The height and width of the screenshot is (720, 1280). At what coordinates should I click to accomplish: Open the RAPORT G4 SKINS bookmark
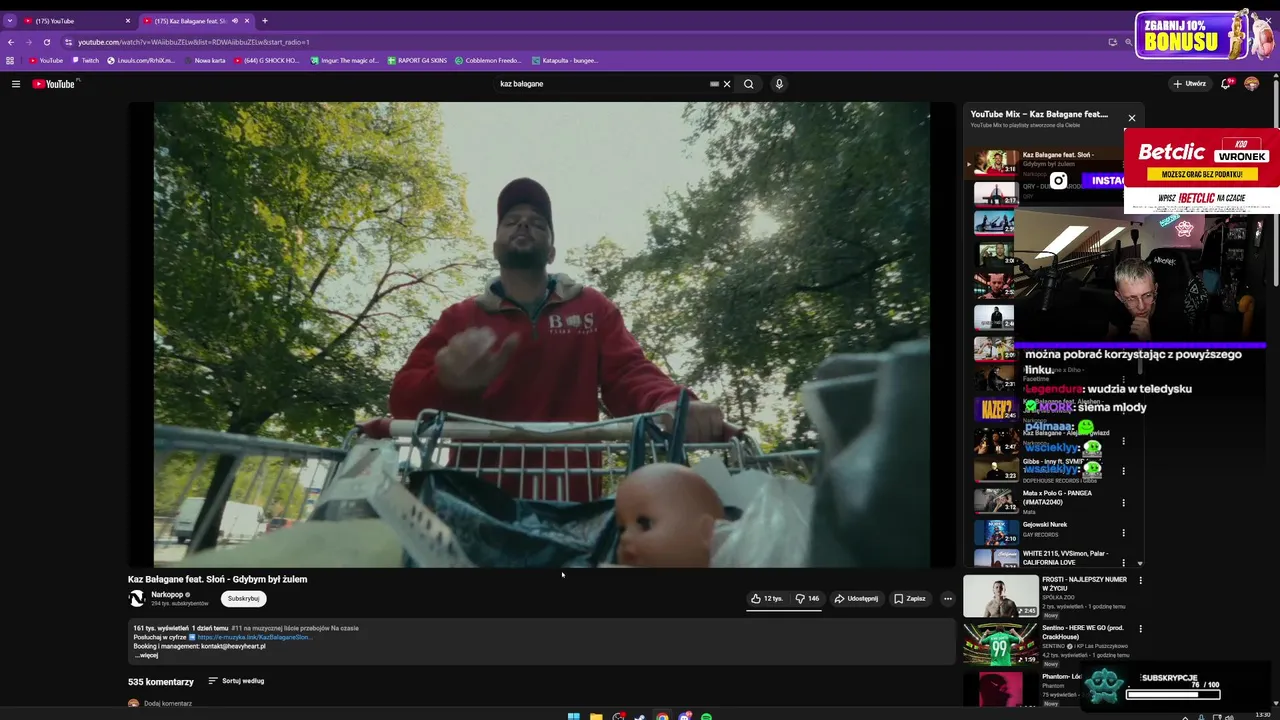click(x=417, y=60)
